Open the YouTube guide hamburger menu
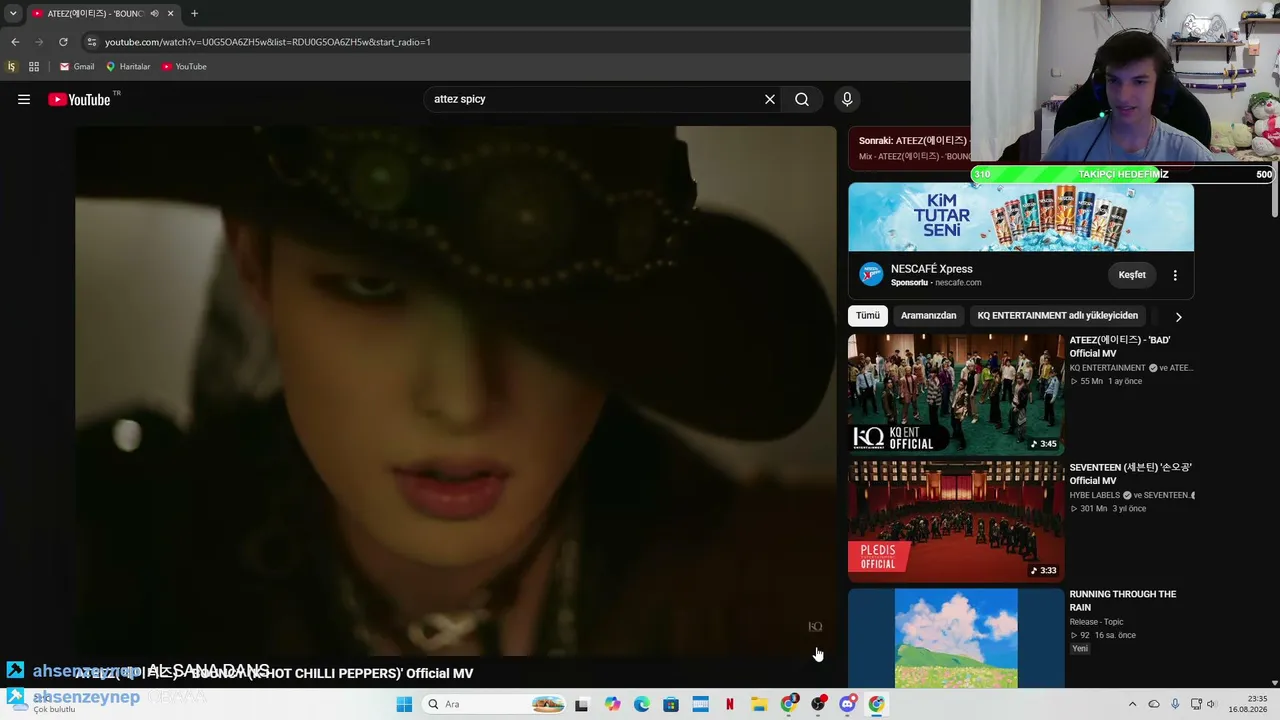The height and width of the screenshot is (720, 1280). coord(24,99)
